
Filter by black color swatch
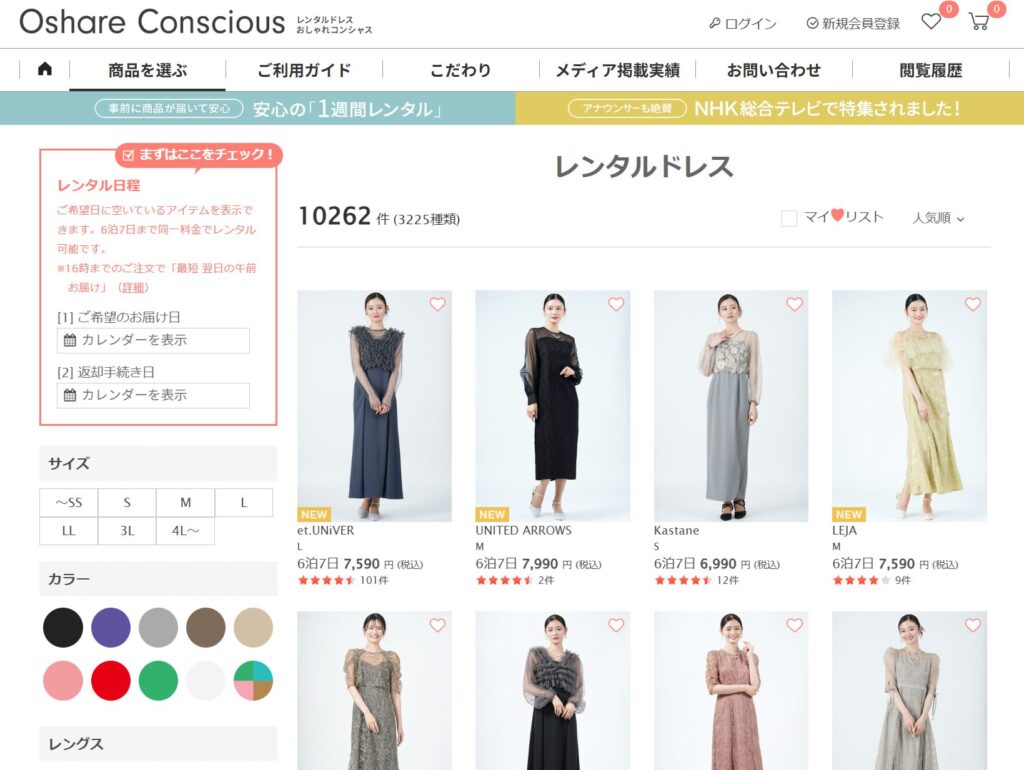(x=63, y=628)
